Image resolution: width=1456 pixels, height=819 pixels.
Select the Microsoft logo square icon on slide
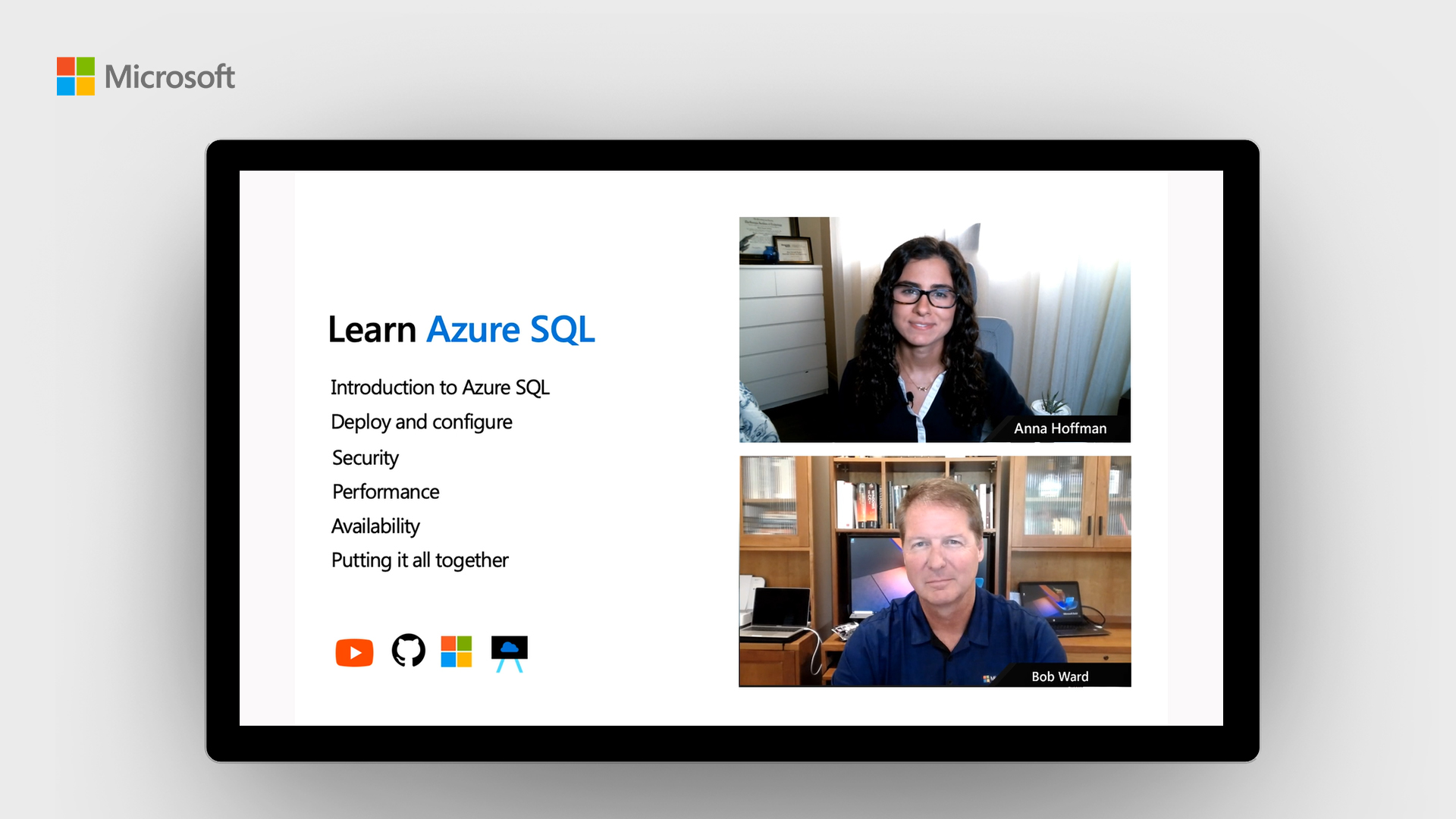[456, 651]
